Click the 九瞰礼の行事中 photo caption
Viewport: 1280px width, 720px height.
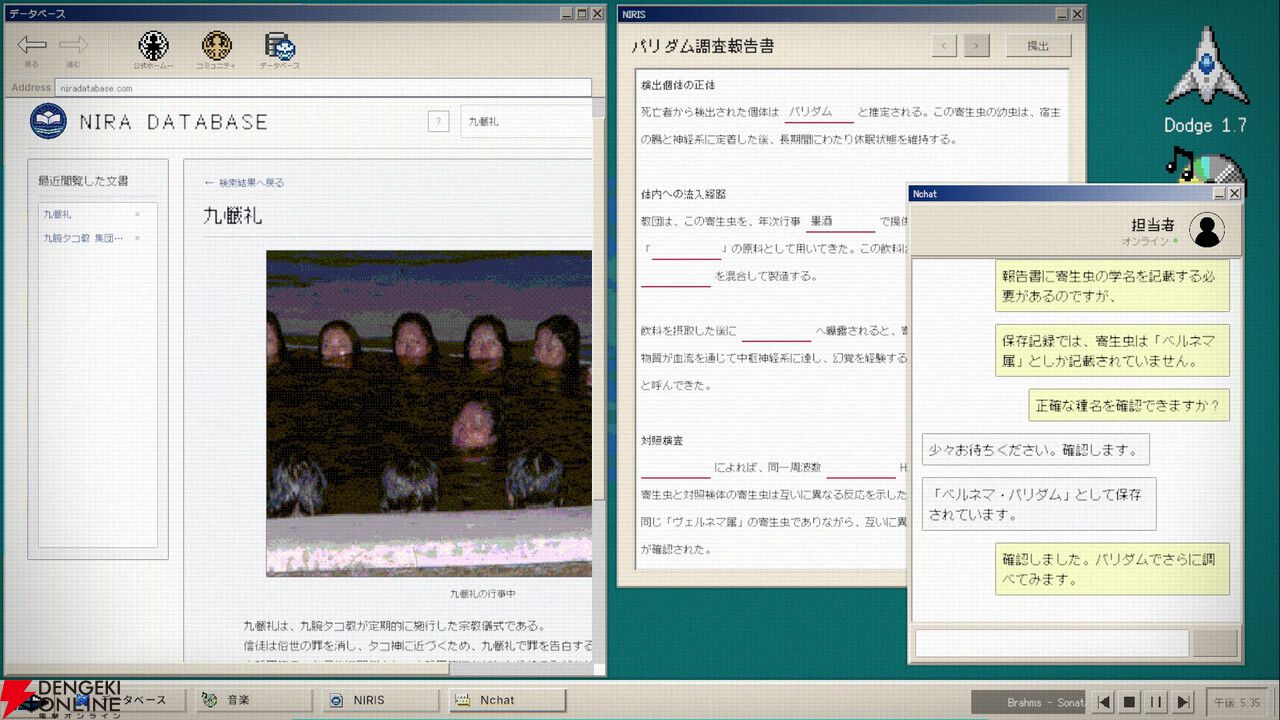(482, 594)
